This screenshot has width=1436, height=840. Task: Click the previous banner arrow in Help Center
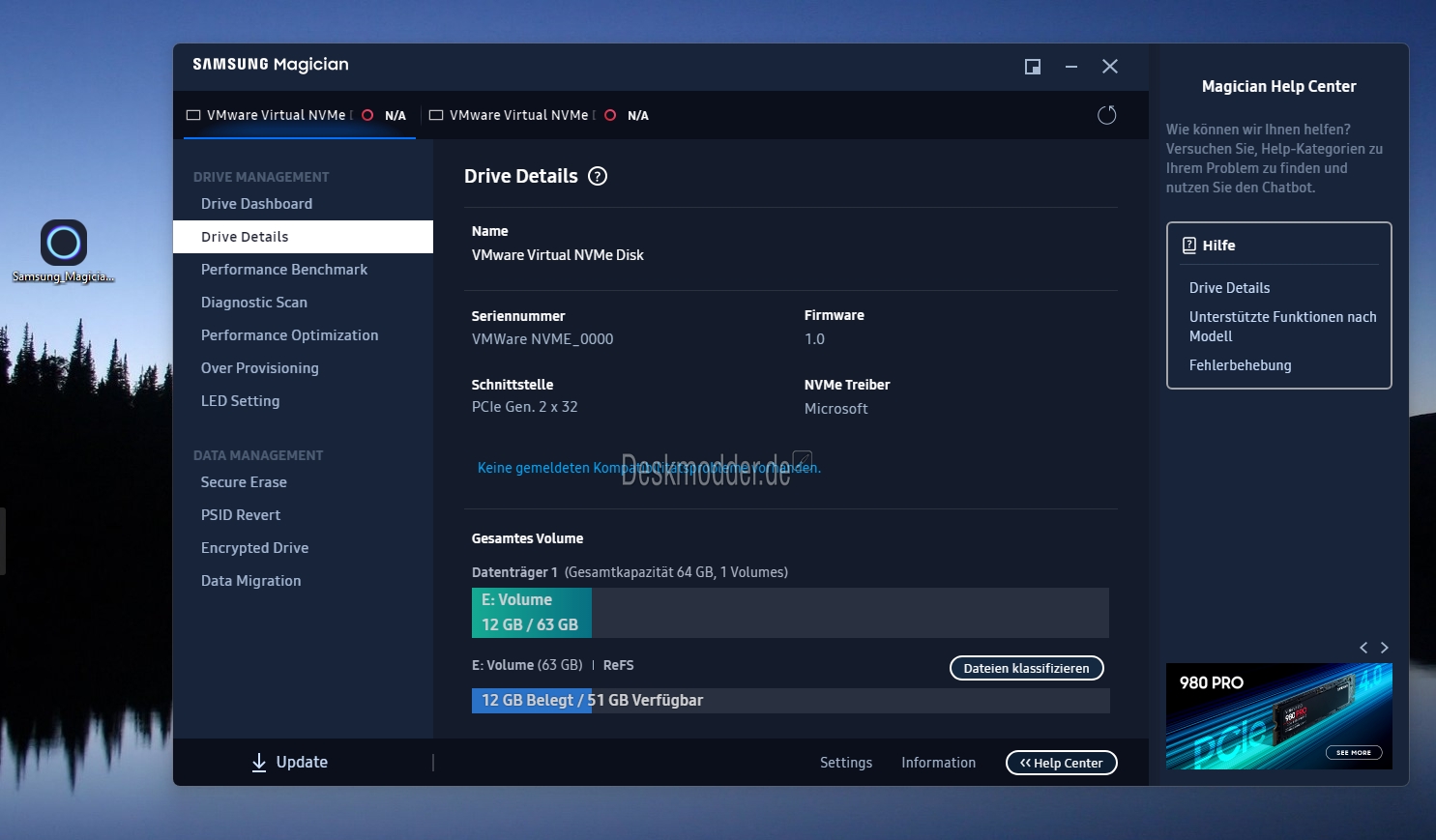click(x=1363, y=648)
